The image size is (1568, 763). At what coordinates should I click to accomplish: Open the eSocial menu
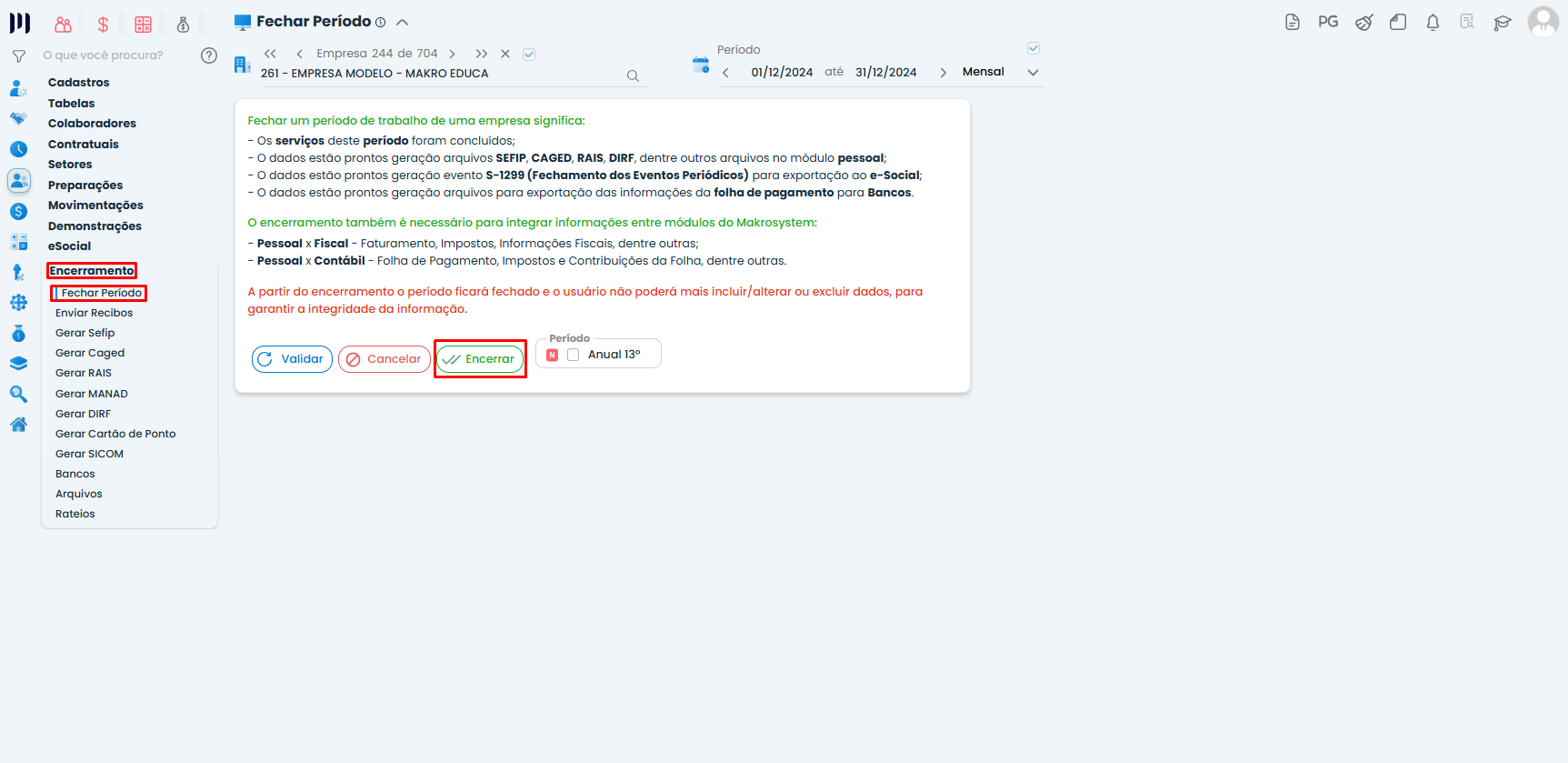pyautogui.click(x=69, y=246)
